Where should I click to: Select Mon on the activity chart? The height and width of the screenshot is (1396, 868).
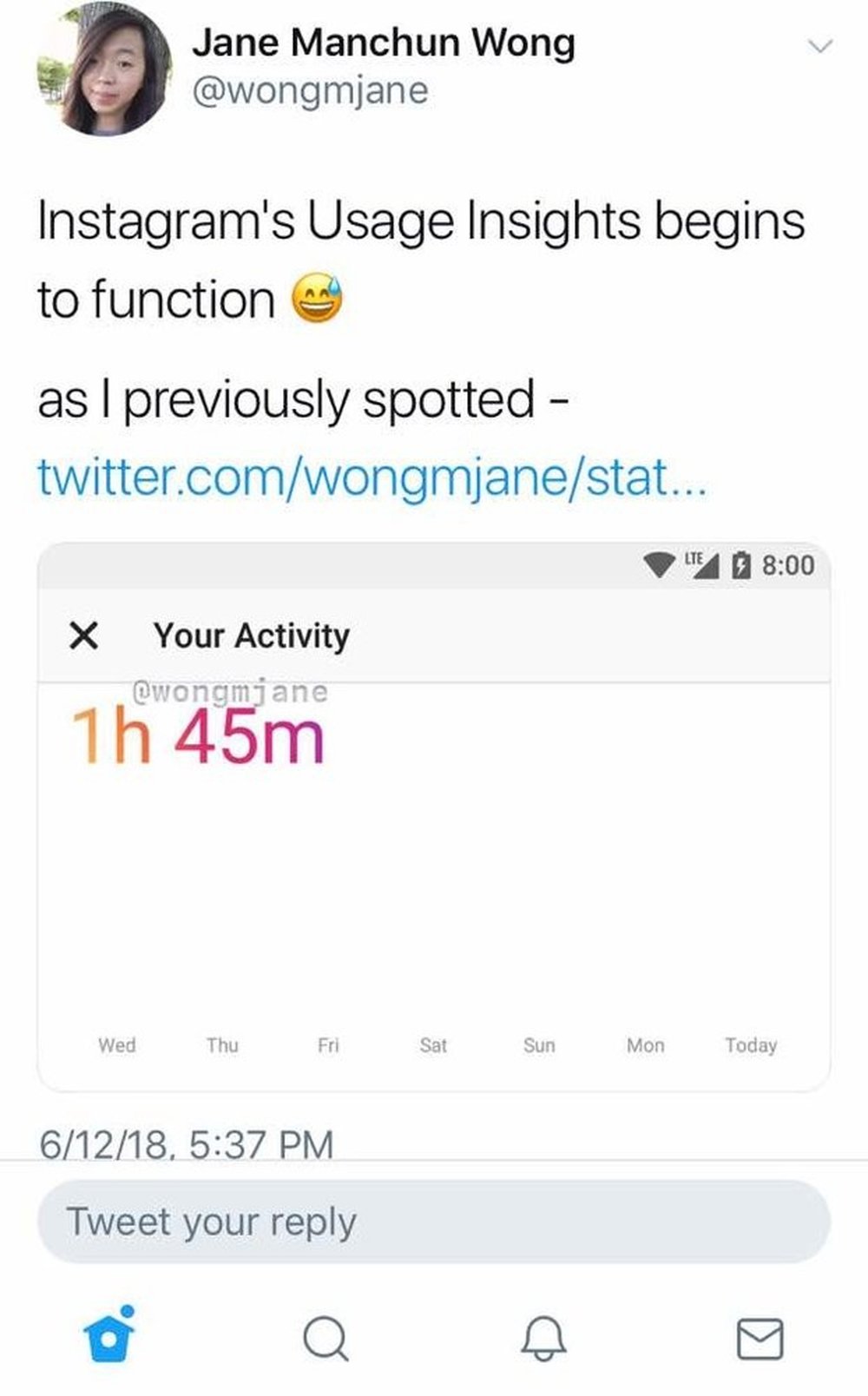(x=645, y=1045)
